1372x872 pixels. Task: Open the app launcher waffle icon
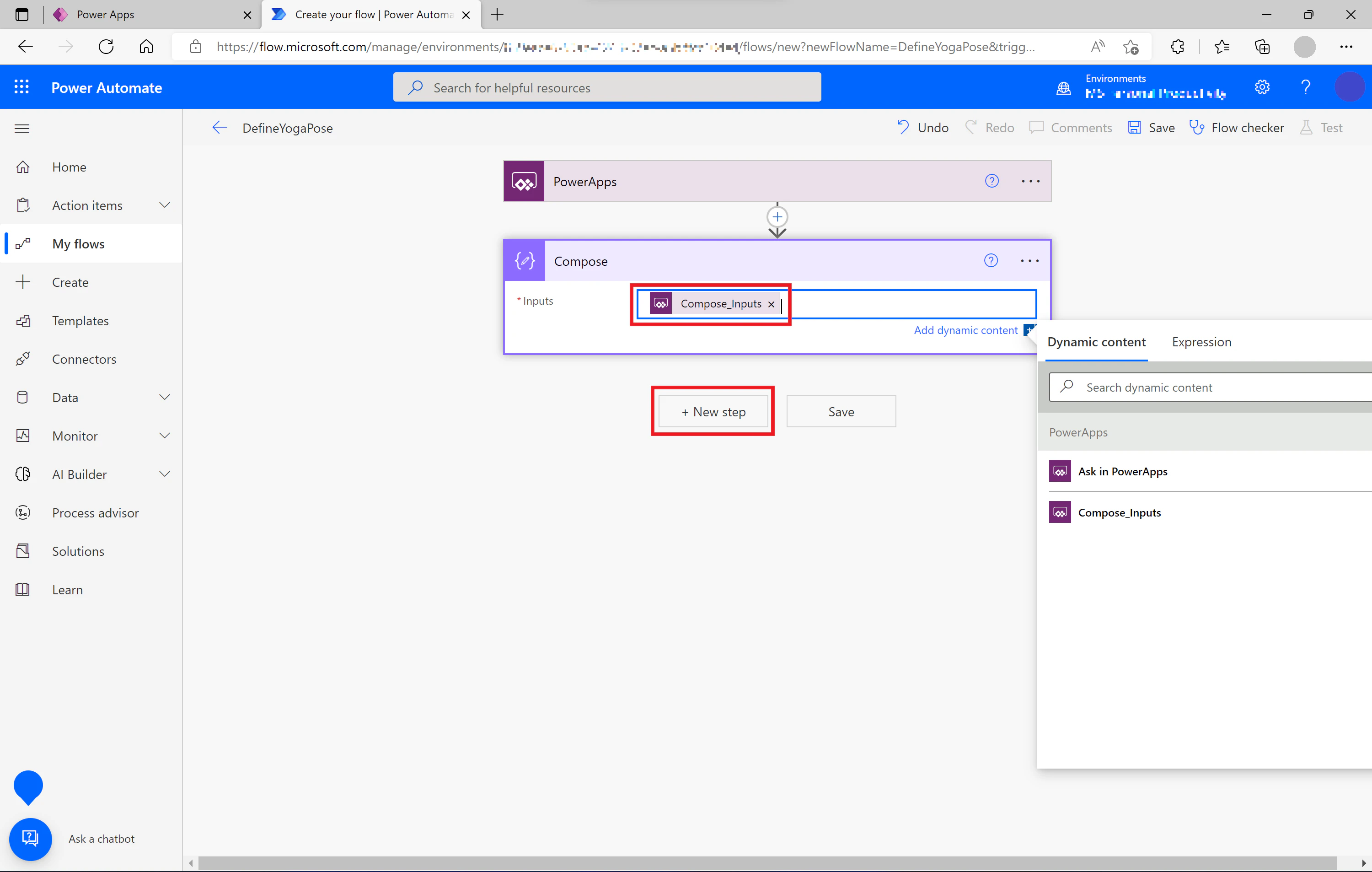(x=21, y=87)
